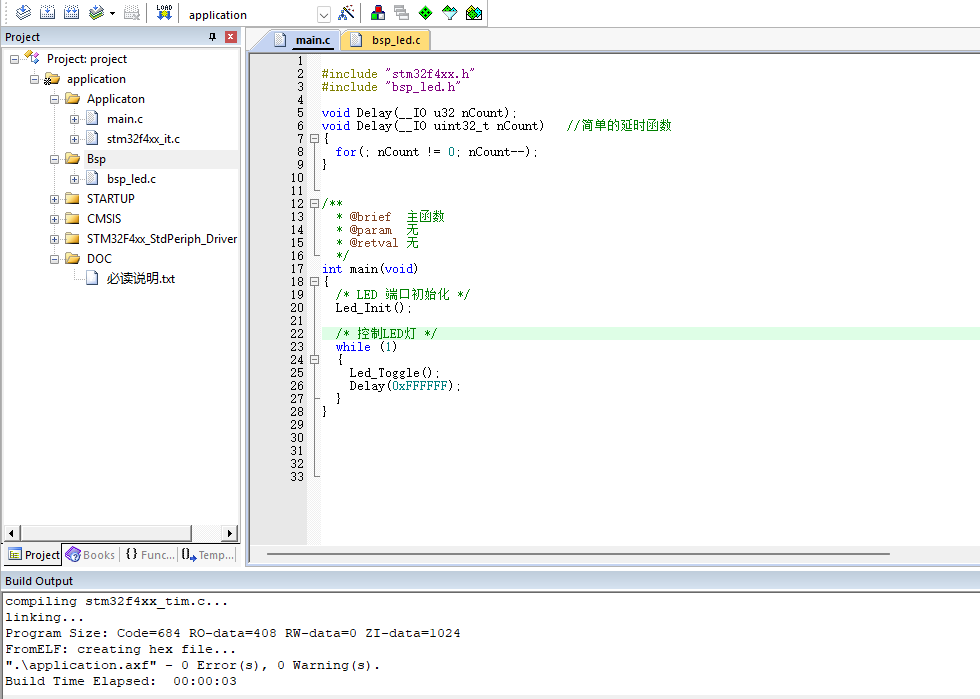Open the Batch Build small dropdown arrow

(112, 13)
